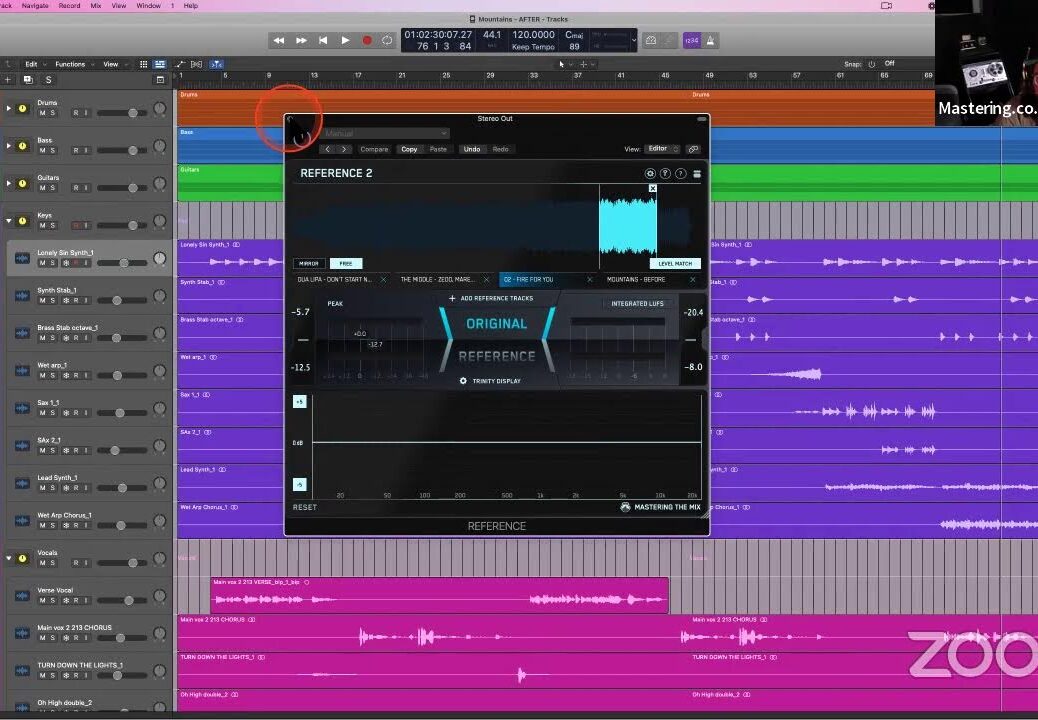Mute the Drums track
Viewport: 1038px width, 720px height.
pyautogui.click(x=43, y=113)
